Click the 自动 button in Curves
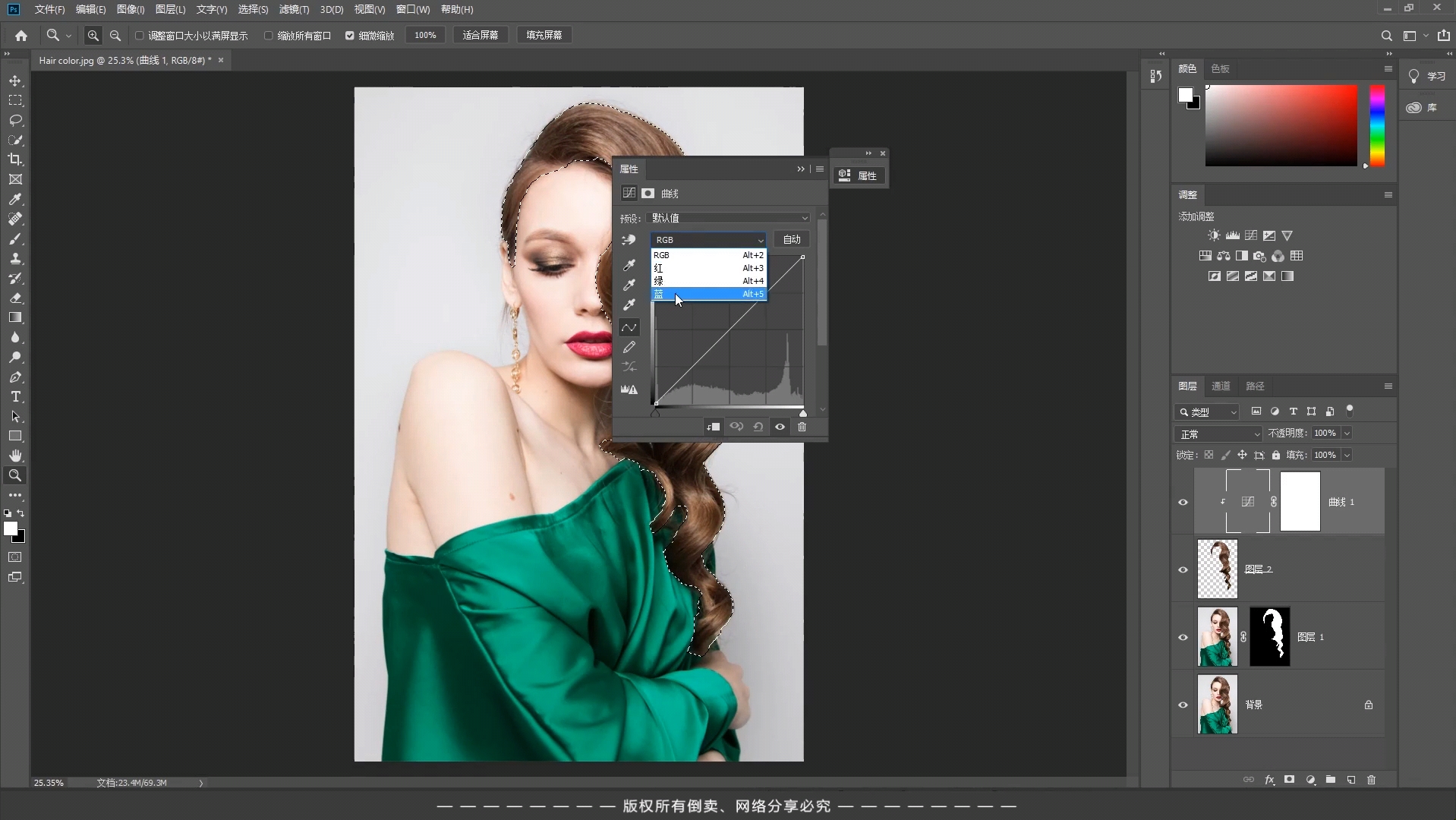The height and width of the screenshot is (820, 1456). [x=792, y=240]
